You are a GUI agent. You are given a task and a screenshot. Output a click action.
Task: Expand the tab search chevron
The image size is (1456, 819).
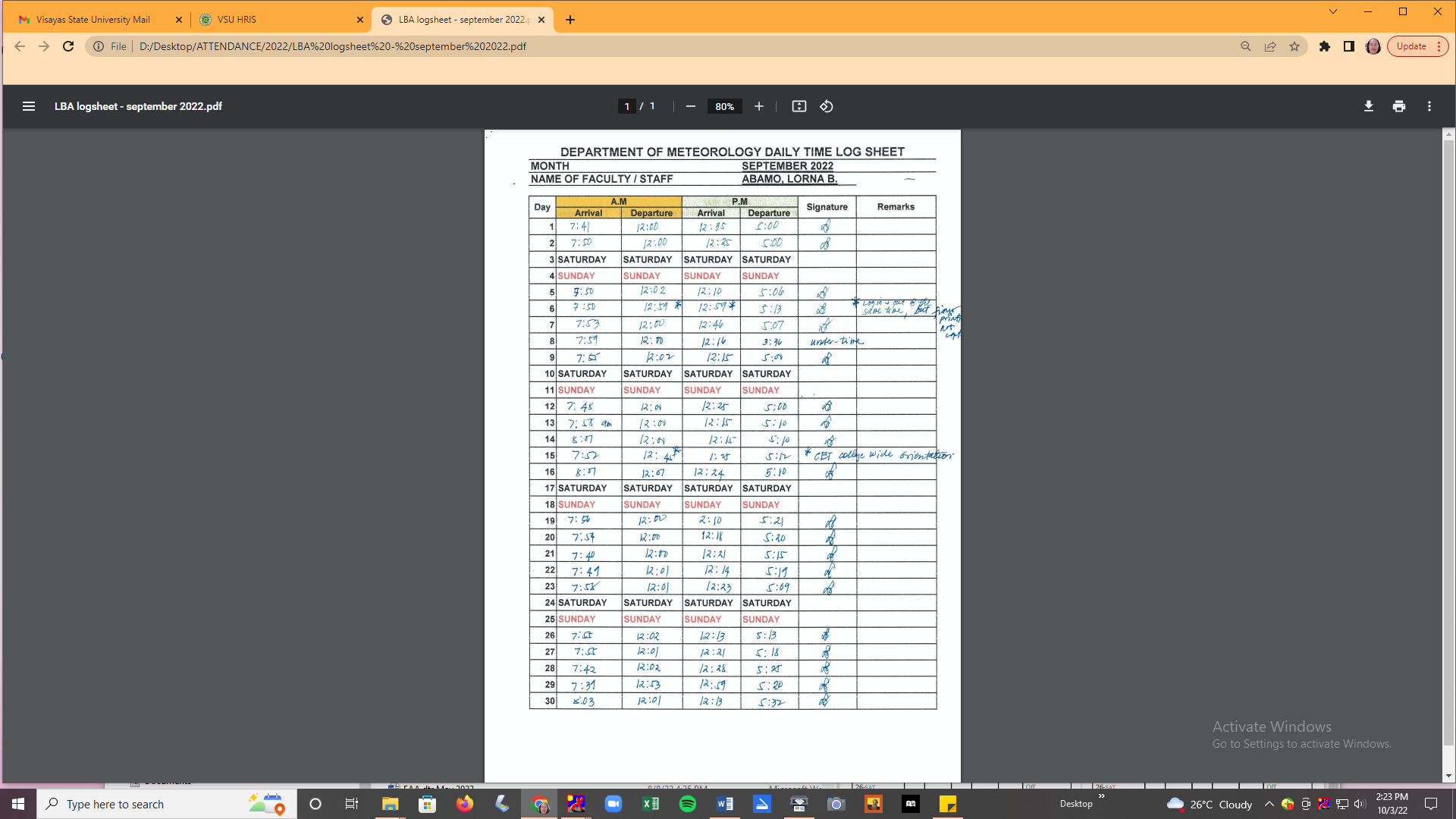tap(1332, 11)
